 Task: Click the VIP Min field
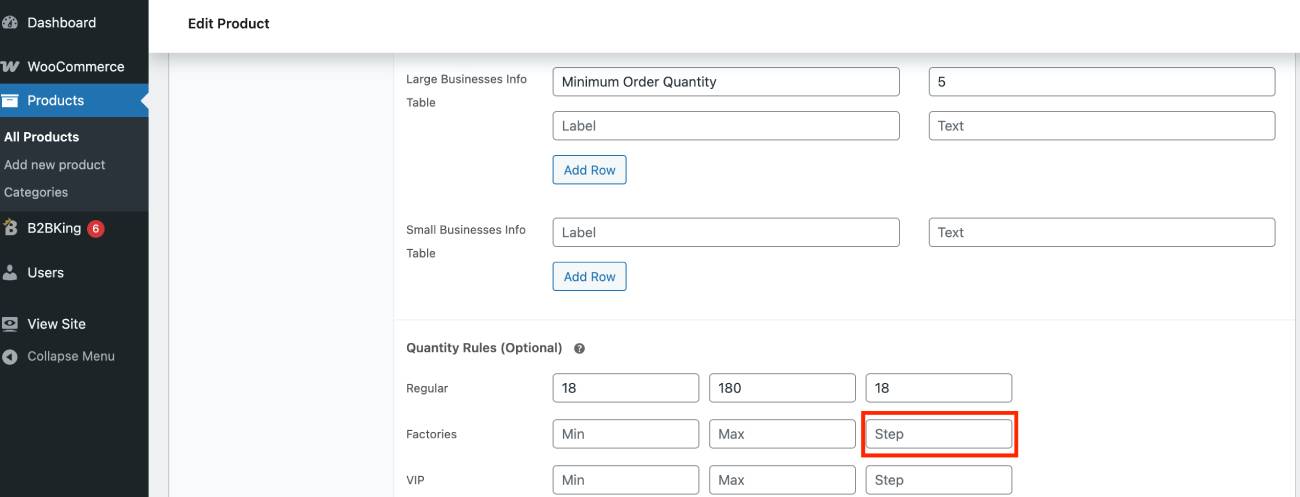(x=626, y=480)
